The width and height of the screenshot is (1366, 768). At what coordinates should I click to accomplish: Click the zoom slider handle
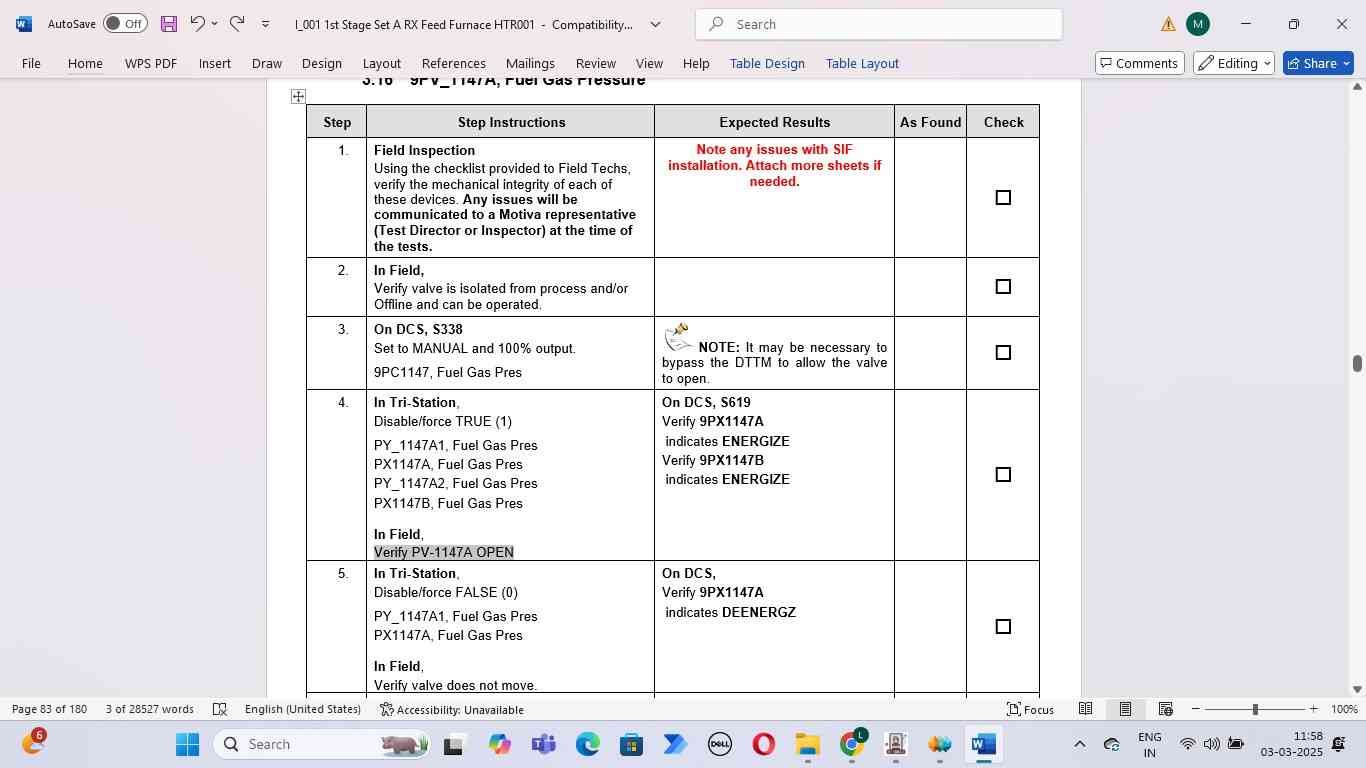pos(1255,709)
